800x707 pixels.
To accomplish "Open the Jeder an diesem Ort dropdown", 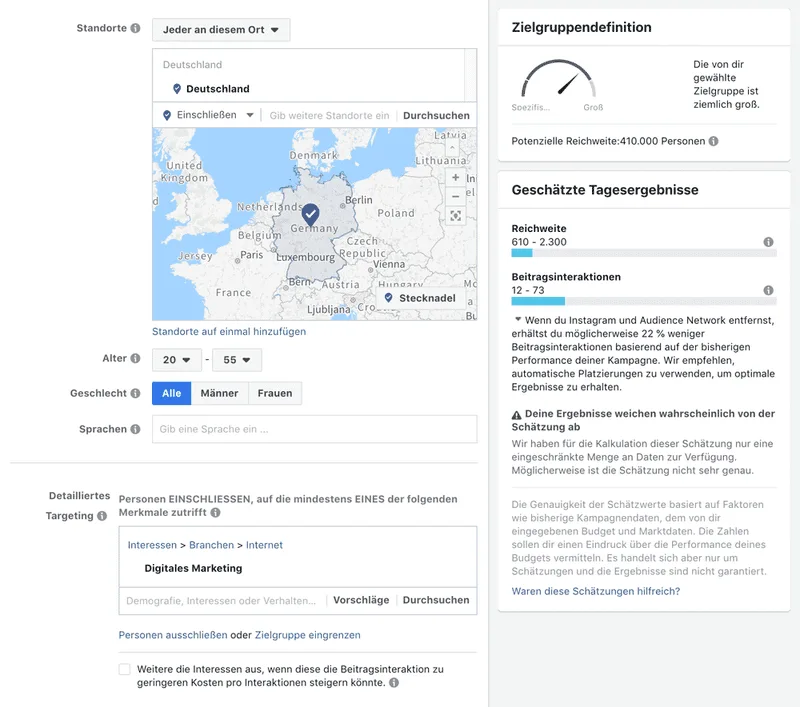I will [221, 30].
